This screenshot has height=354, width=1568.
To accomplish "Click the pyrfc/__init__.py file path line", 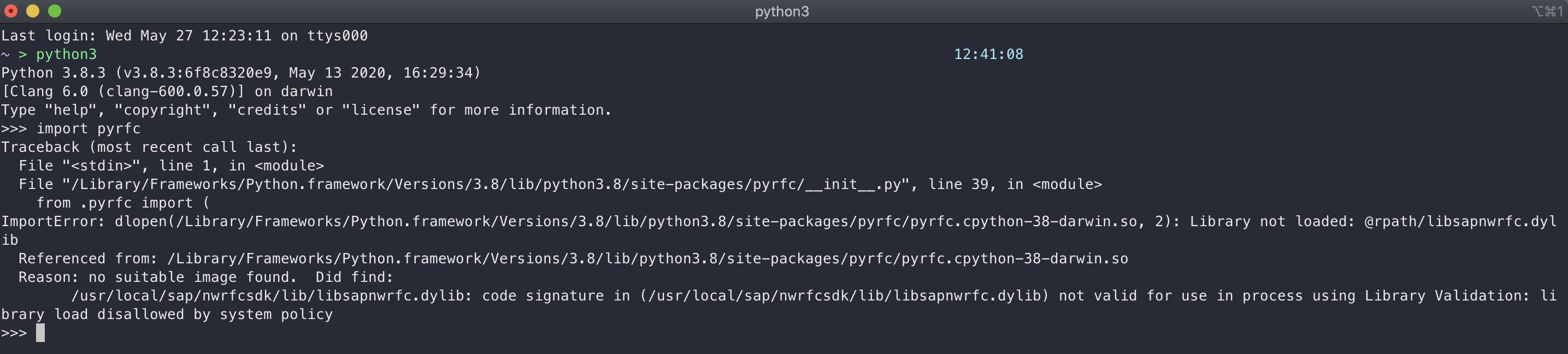I will click(560, 184).
